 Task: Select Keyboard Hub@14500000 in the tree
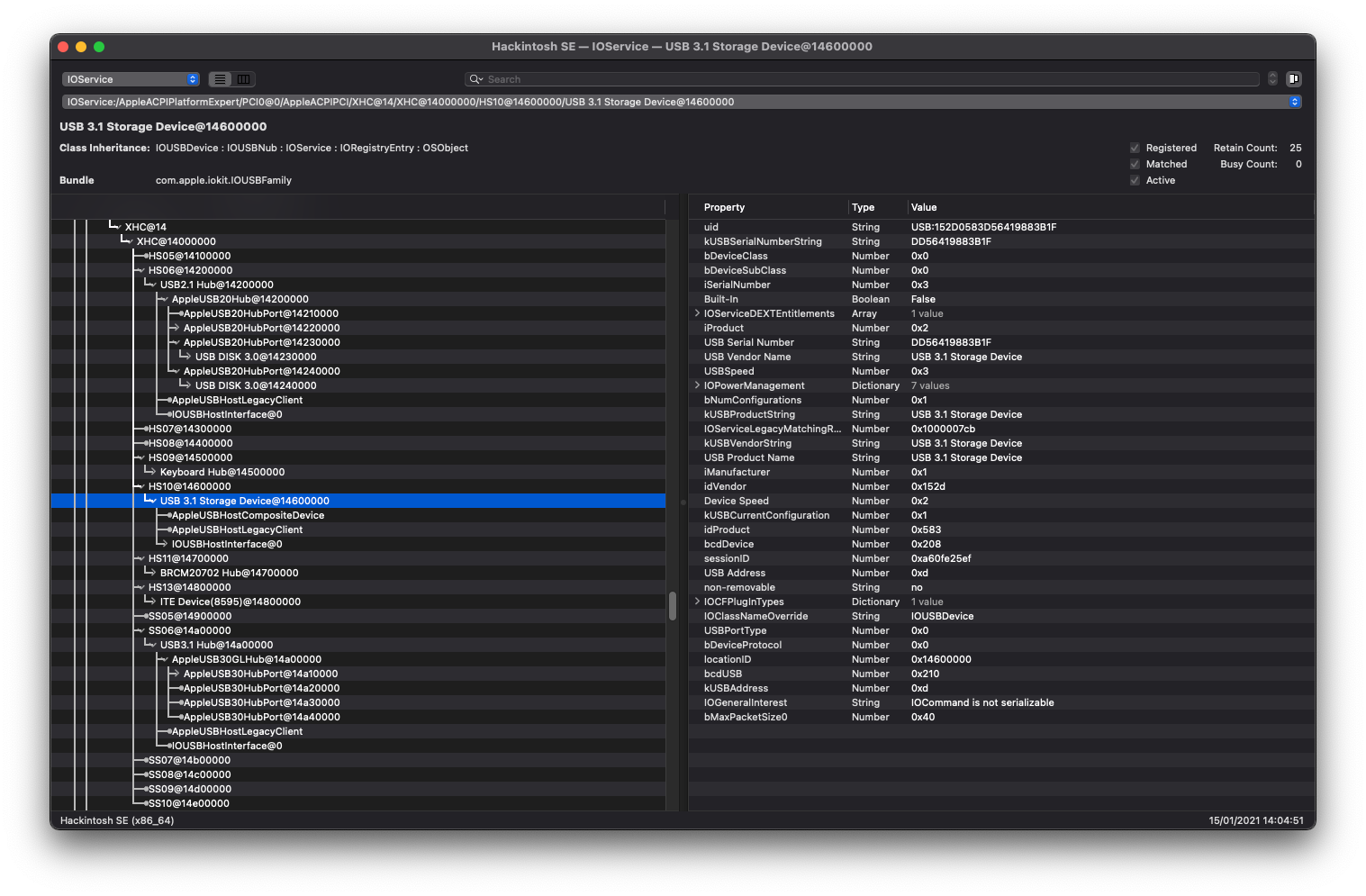222,472
